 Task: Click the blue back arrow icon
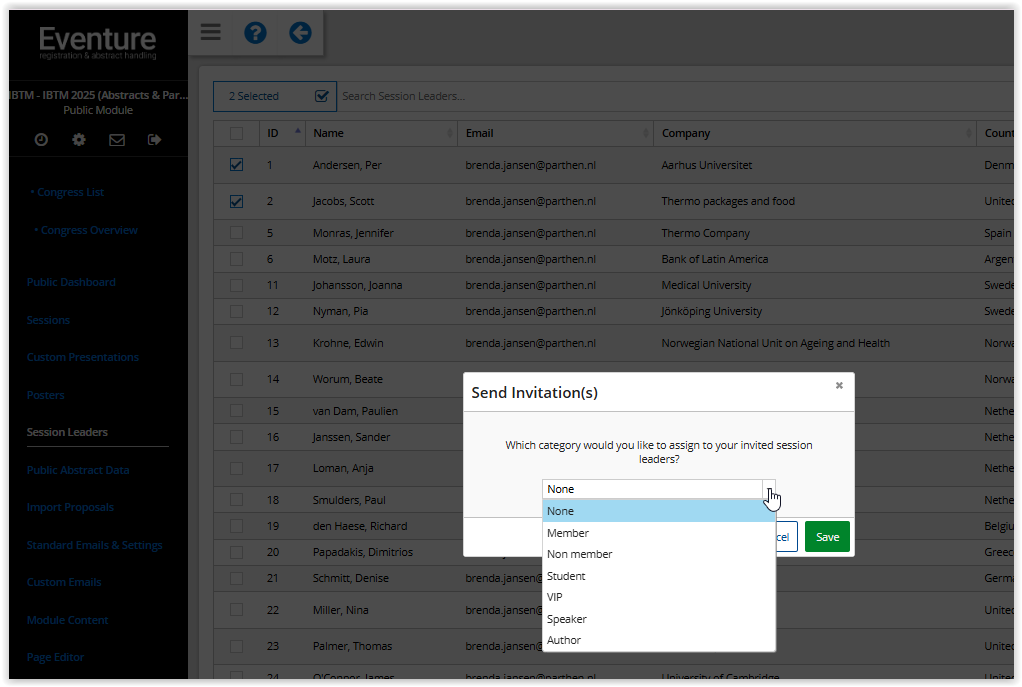(300, 33)
